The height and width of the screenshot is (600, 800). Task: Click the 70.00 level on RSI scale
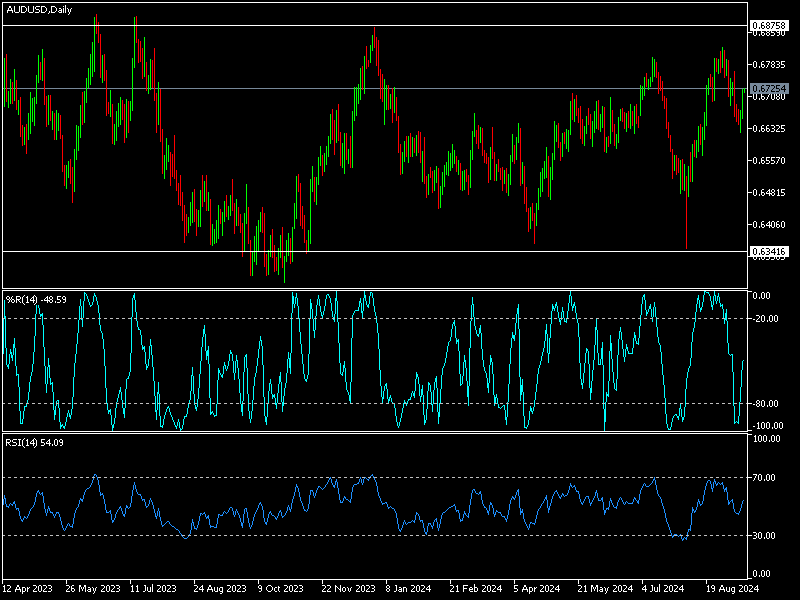[x=764, y=478]
